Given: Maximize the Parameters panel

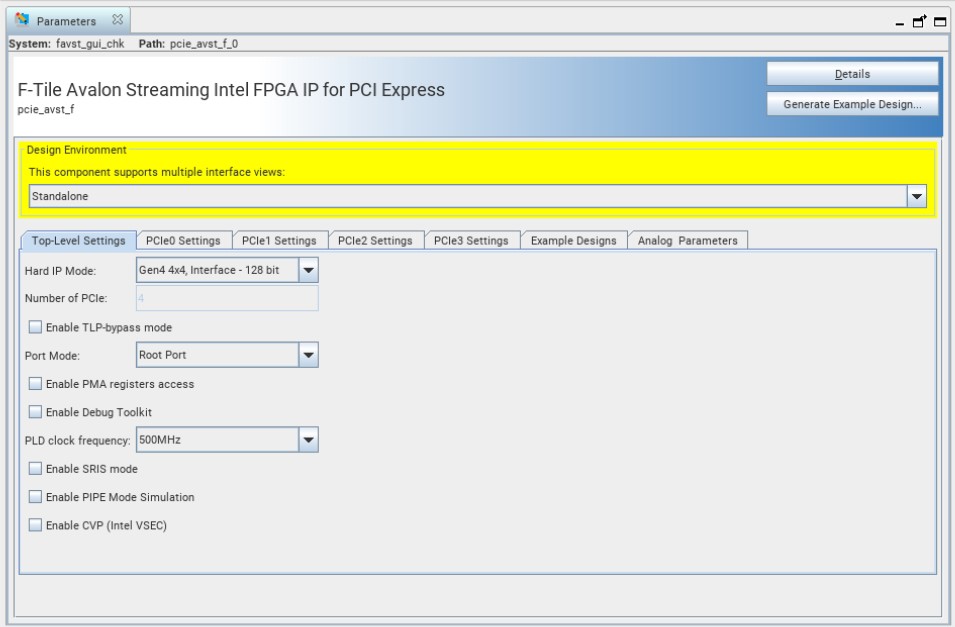Looking at the screenshot, I should [940, 22].
